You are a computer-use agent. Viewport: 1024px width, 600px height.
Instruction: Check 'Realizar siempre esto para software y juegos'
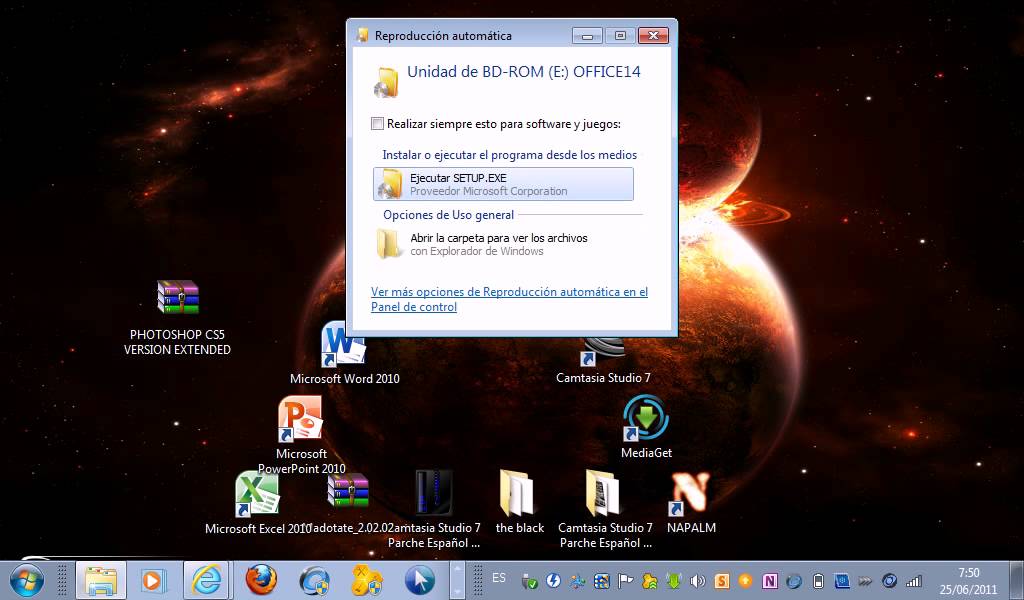(377, 123)
